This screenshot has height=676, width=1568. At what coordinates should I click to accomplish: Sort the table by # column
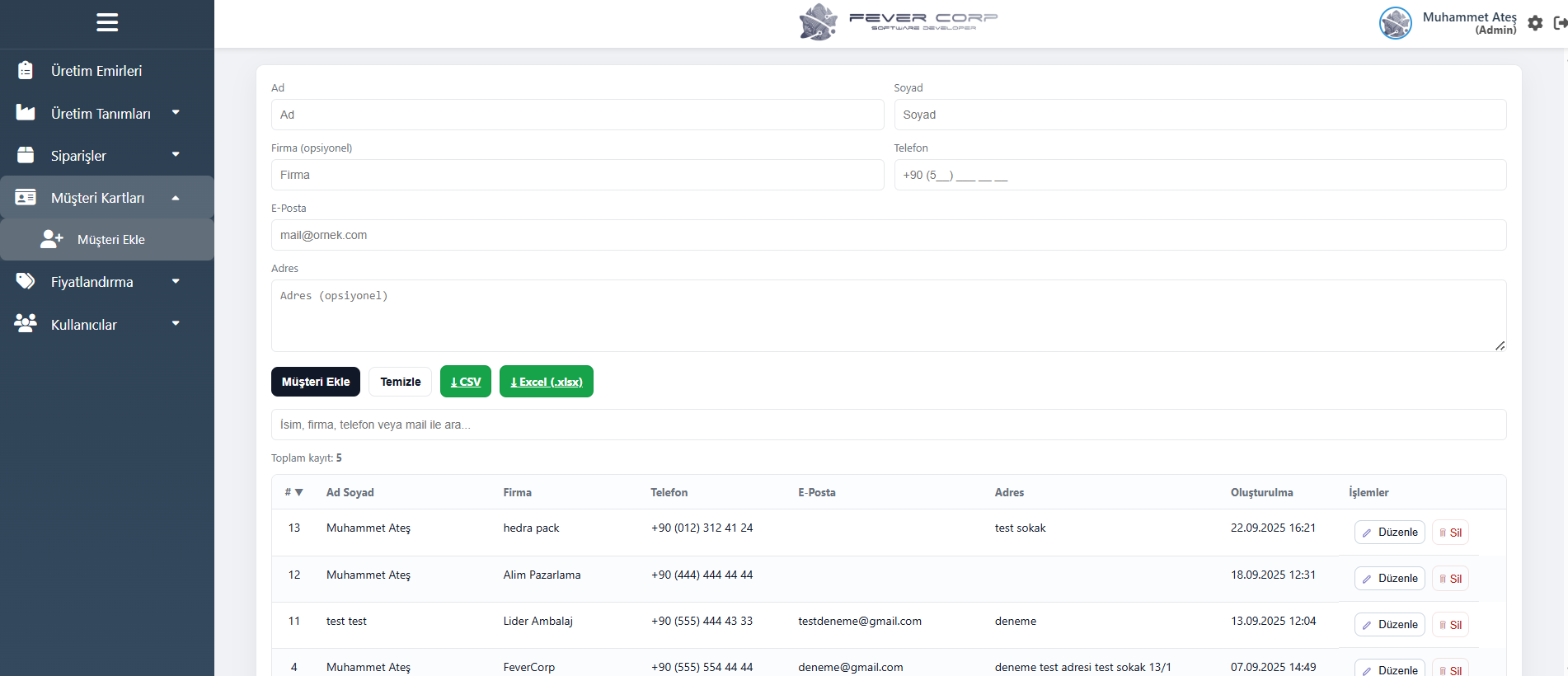pos(294,492)
